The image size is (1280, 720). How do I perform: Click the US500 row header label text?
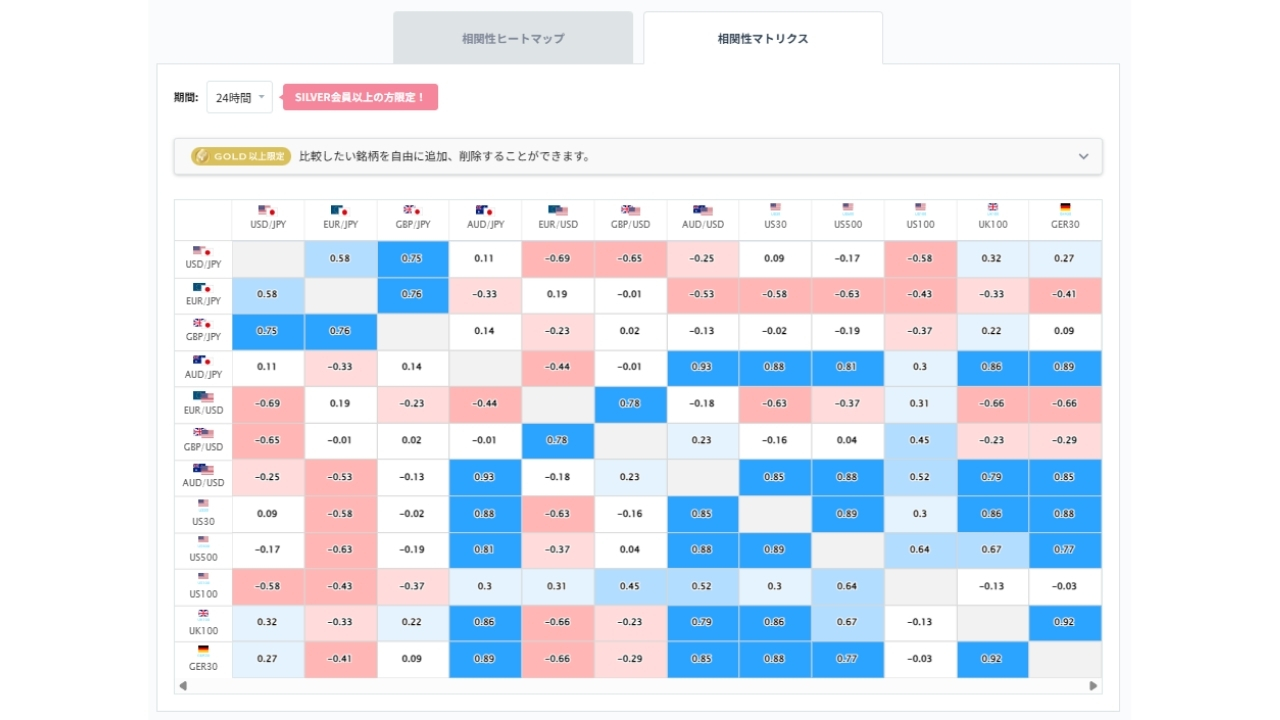(203, 557)
